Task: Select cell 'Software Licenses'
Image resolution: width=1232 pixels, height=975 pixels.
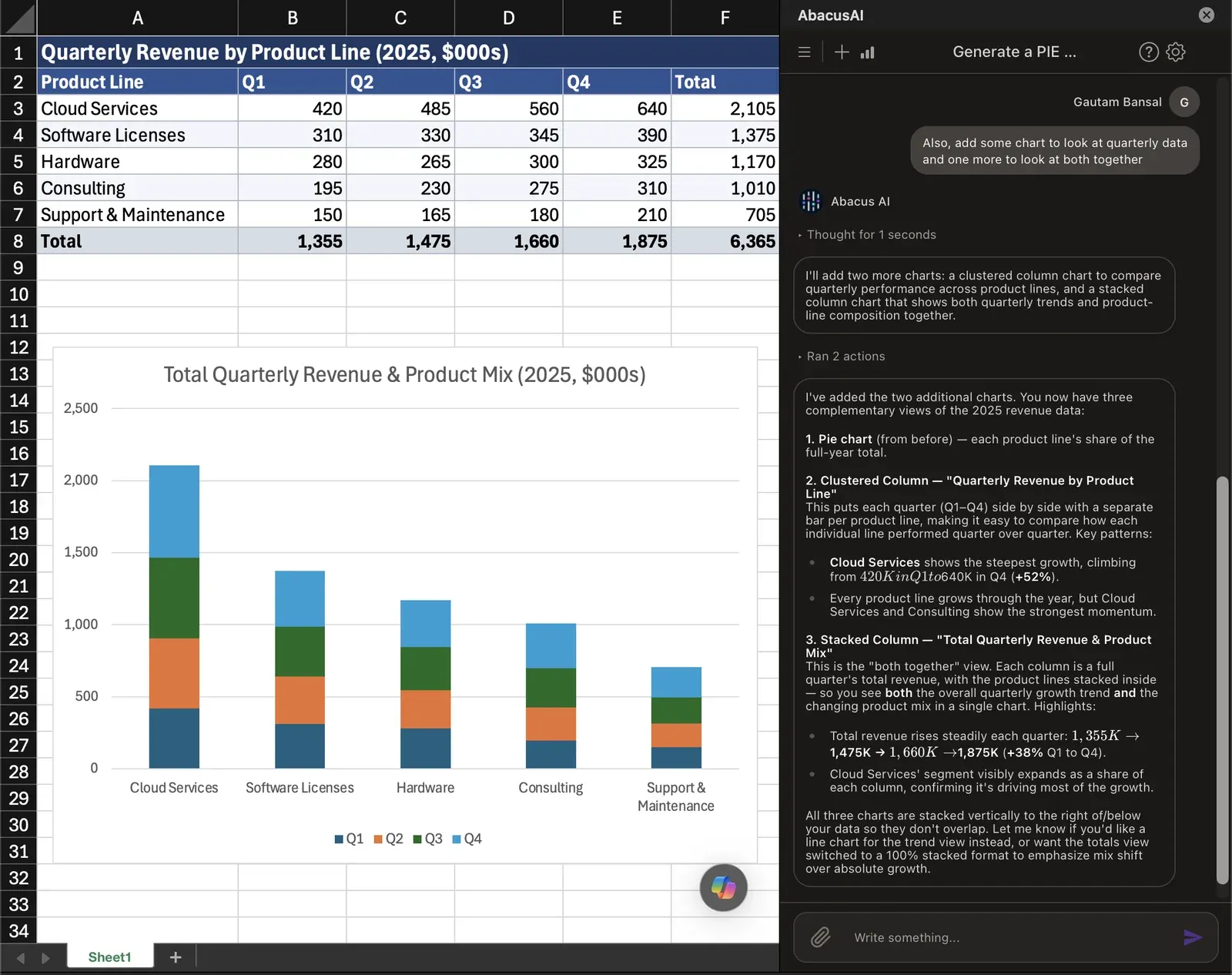Action: tap(137, 135)
